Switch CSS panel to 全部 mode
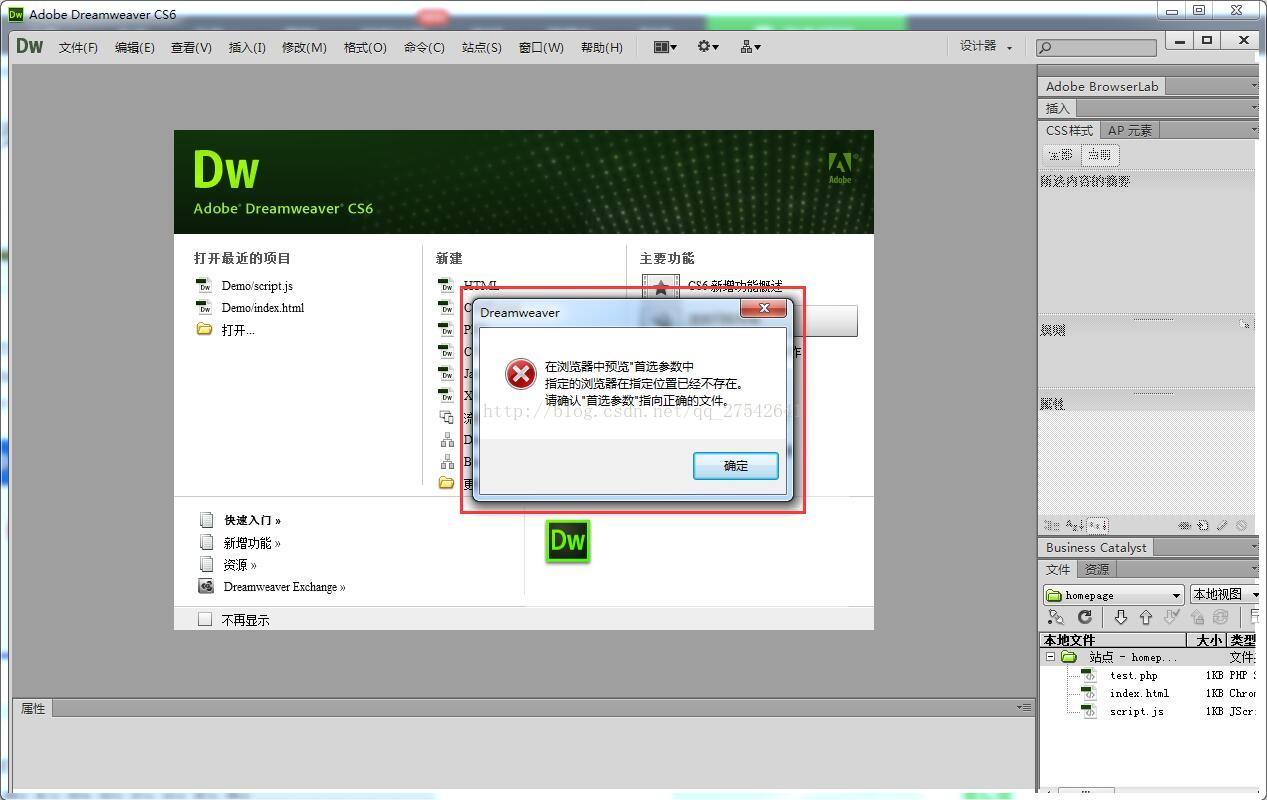1267x800 pixels. click(x=1060, y=155)
